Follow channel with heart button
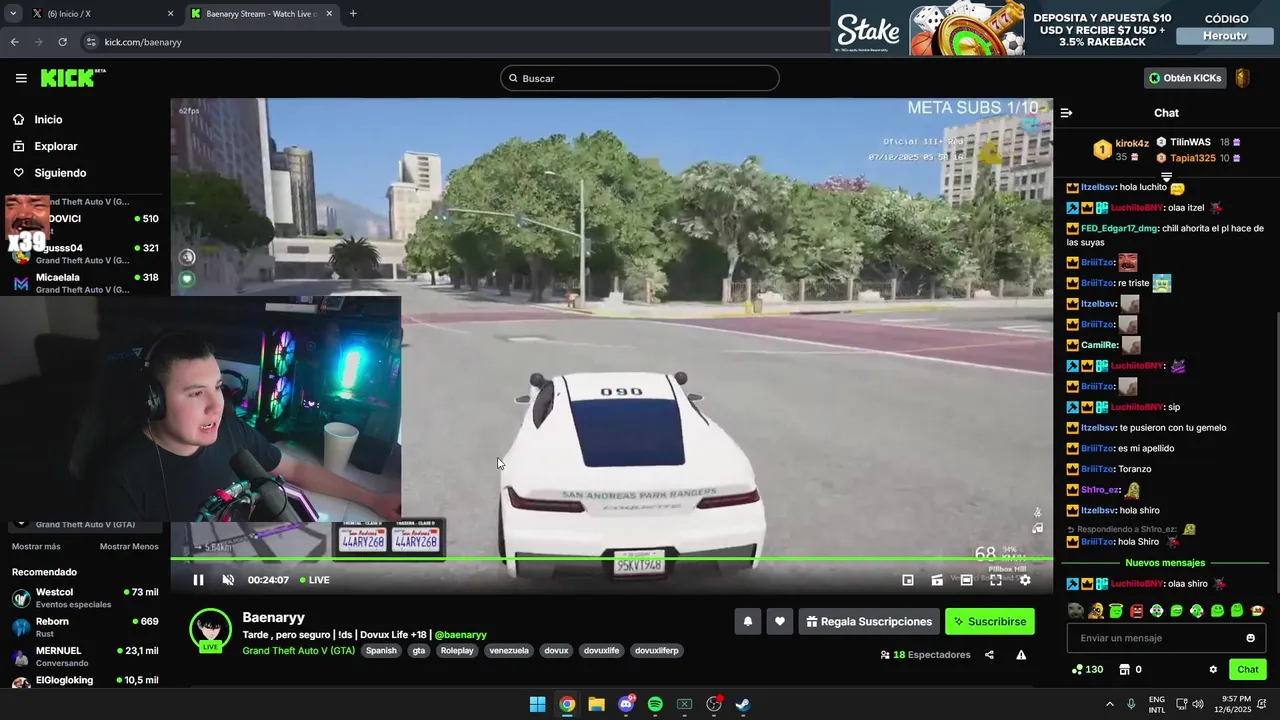 point(780,621)
